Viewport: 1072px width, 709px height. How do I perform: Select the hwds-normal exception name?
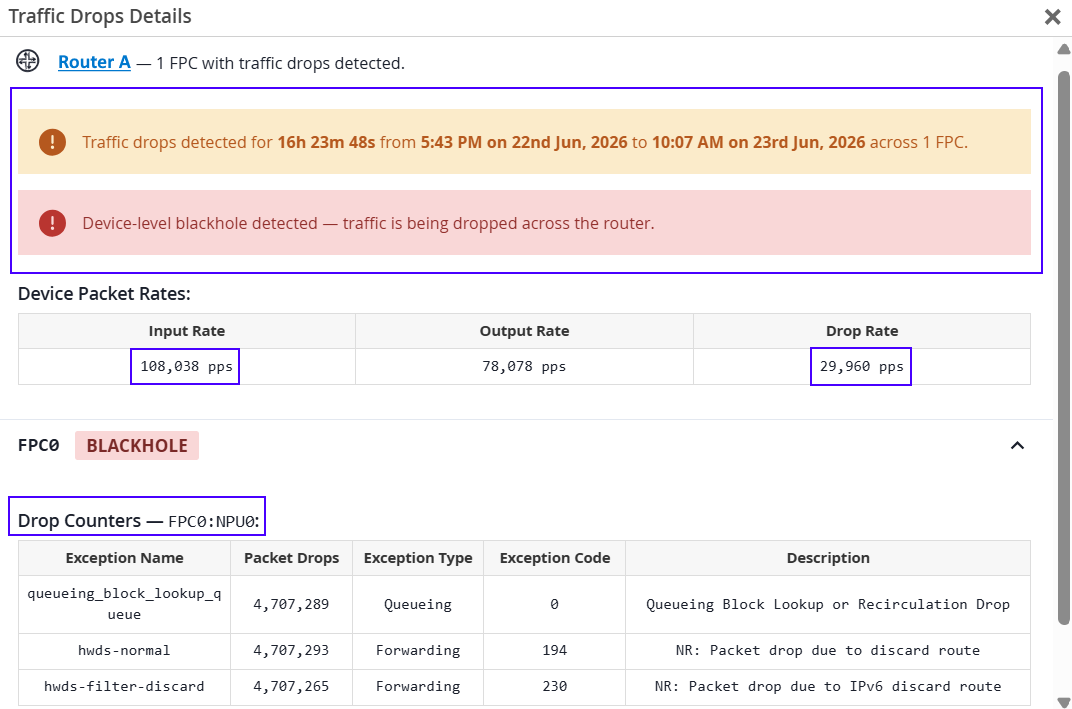(124, 650)
